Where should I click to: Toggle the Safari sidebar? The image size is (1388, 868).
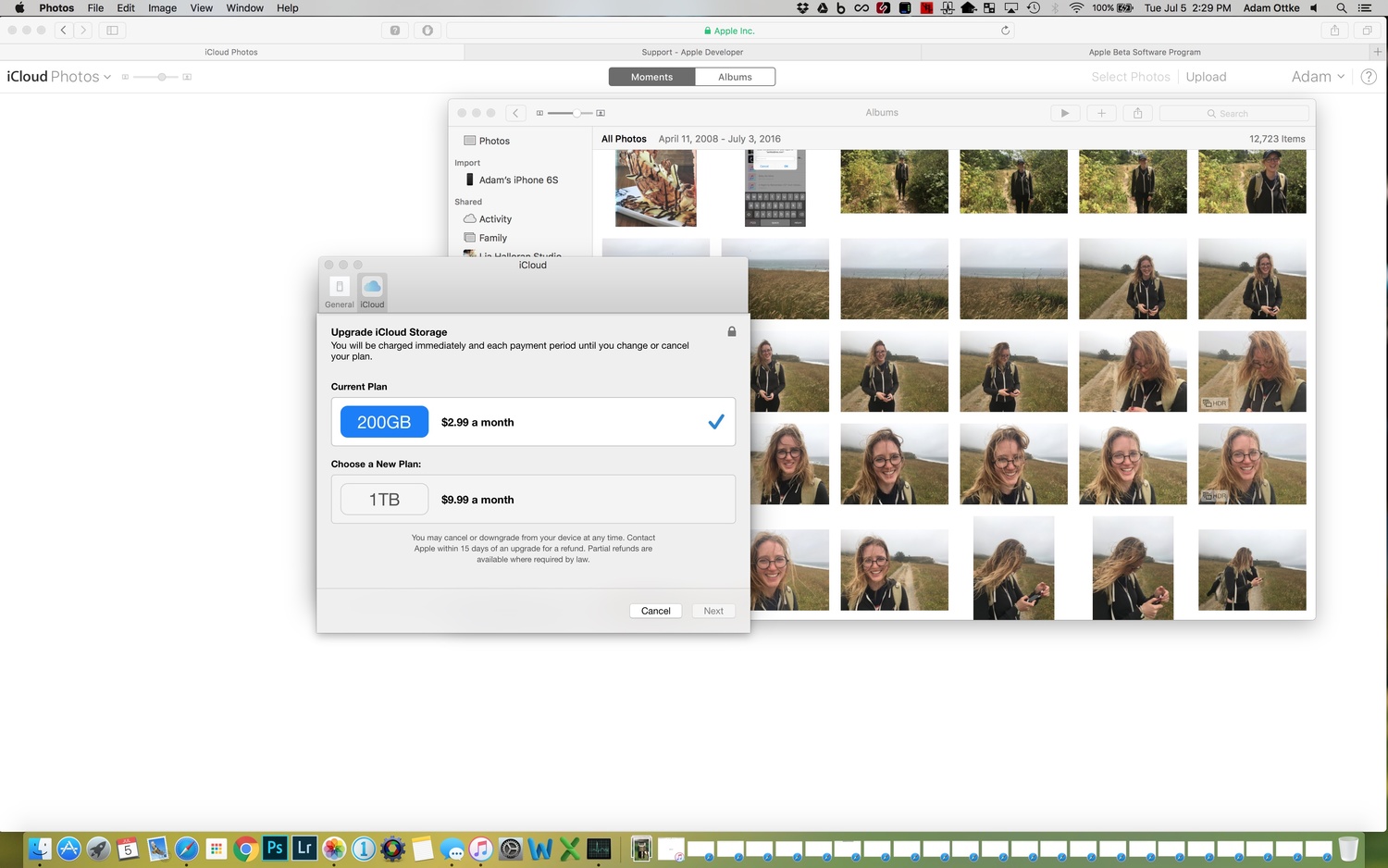coord(112,31)
